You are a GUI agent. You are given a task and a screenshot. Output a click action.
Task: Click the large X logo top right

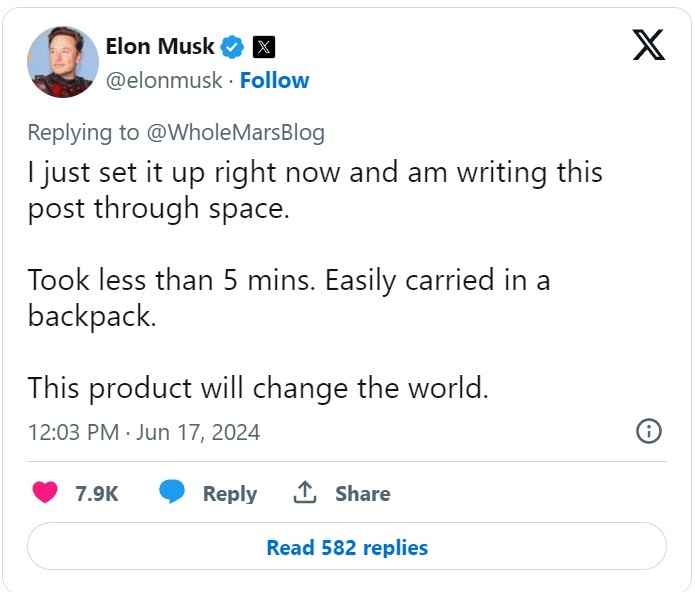pyautogui.click(x=649, y=46)
